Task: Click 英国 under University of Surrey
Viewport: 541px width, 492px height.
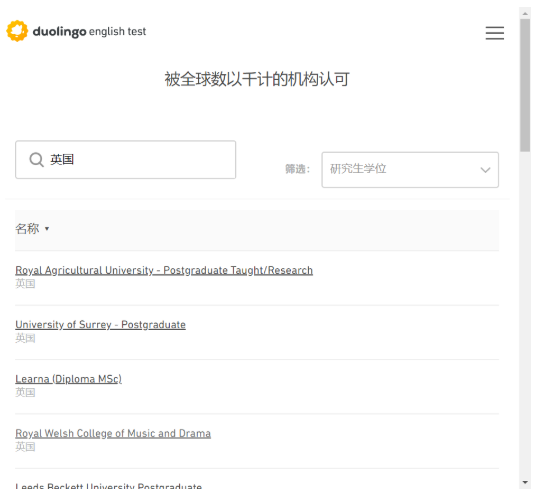Action: pos(25,338)
